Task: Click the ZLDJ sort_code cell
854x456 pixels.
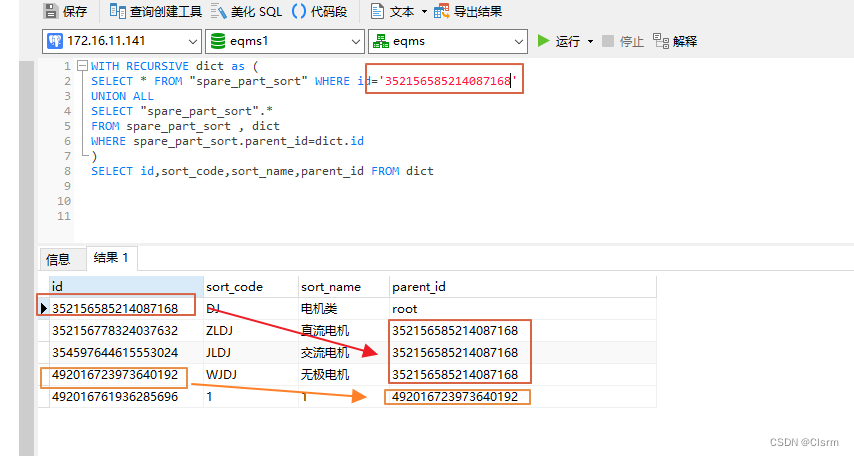Action: (251, 331)
